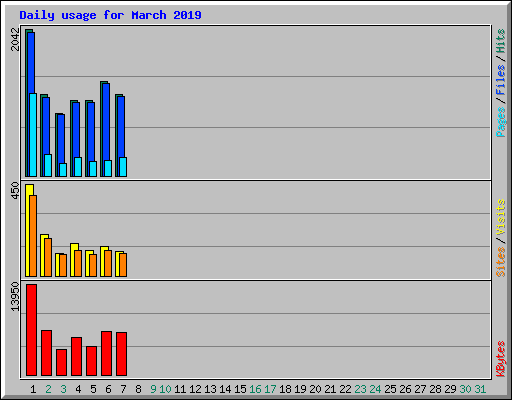Click the 450 axis value label
This screenshot has height=400, width=512.
(15, 190)
